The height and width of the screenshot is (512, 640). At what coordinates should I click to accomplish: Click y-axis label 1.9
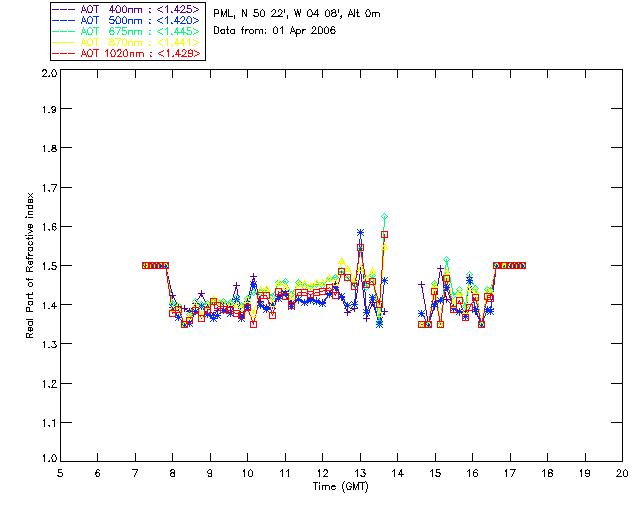click(49, 109)
